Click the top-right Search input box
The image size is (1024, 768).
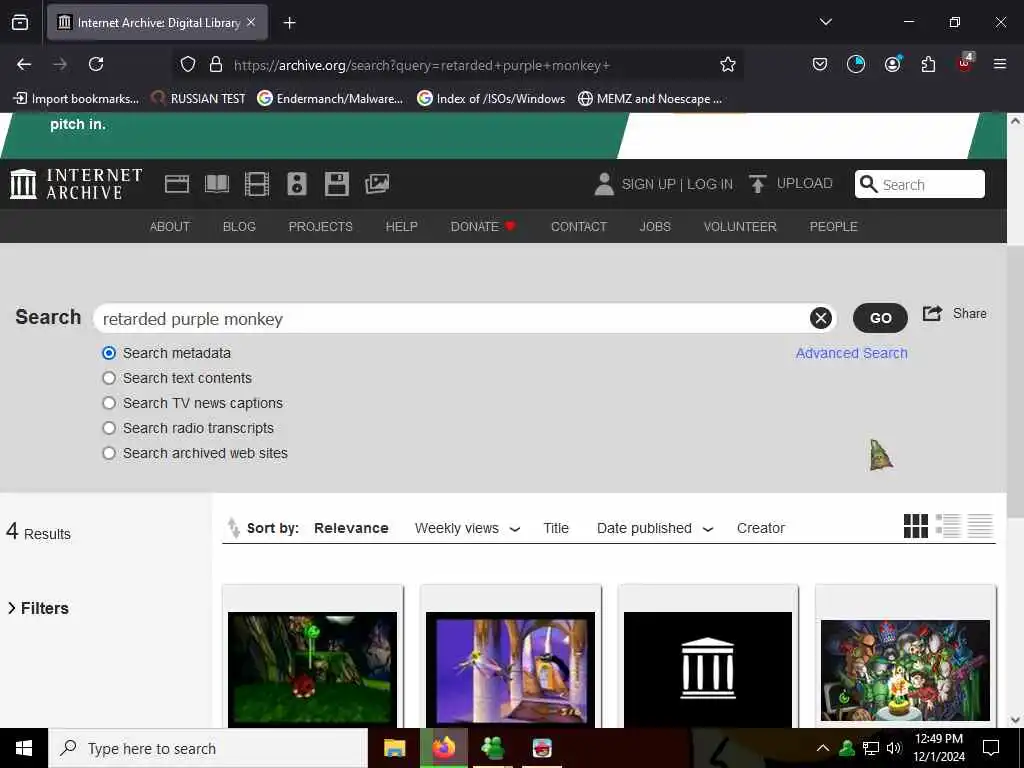pyautogui.click(x=920, y=184)
